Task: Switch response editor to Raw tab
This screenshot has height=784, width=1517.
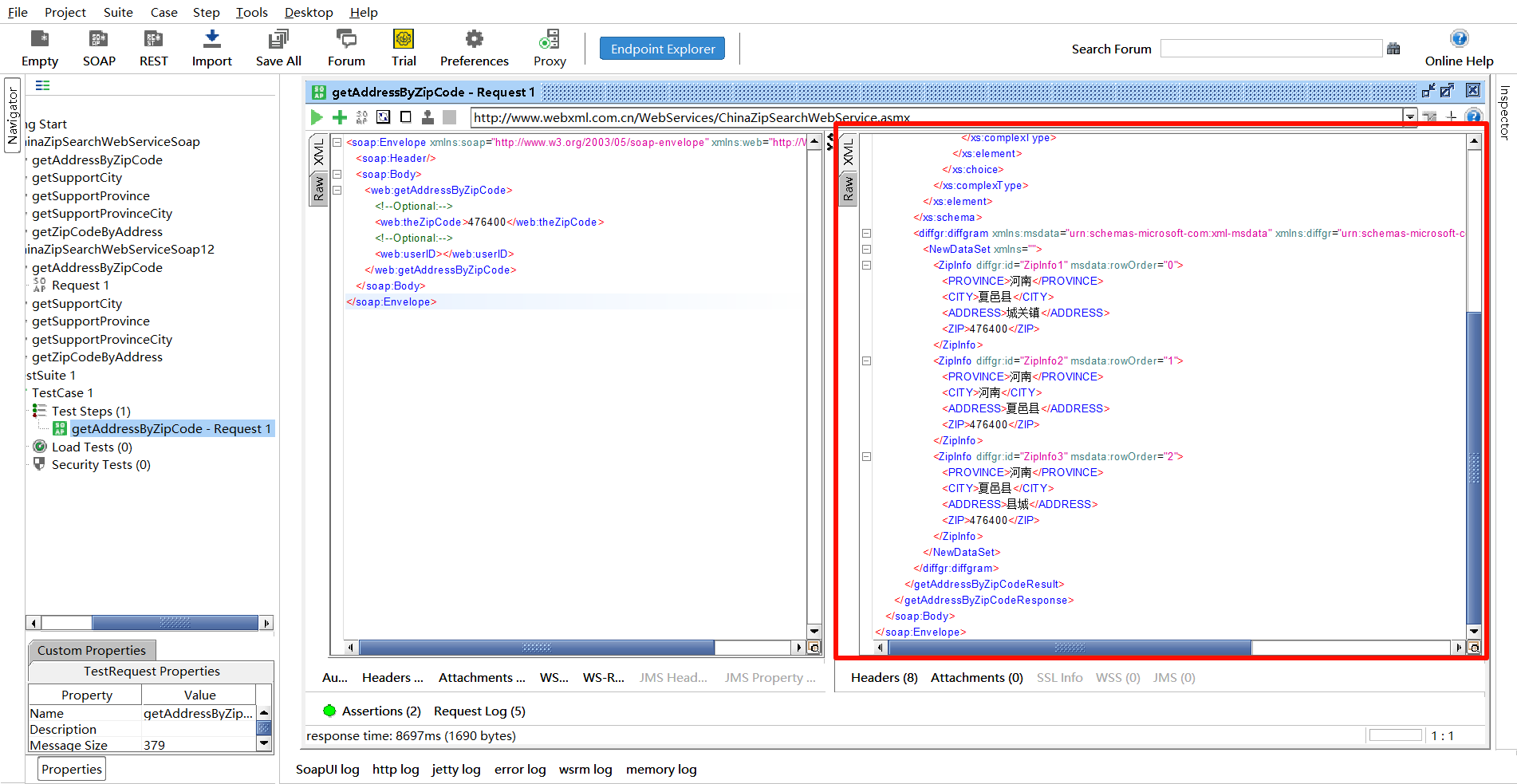Action: click(848, 189)
